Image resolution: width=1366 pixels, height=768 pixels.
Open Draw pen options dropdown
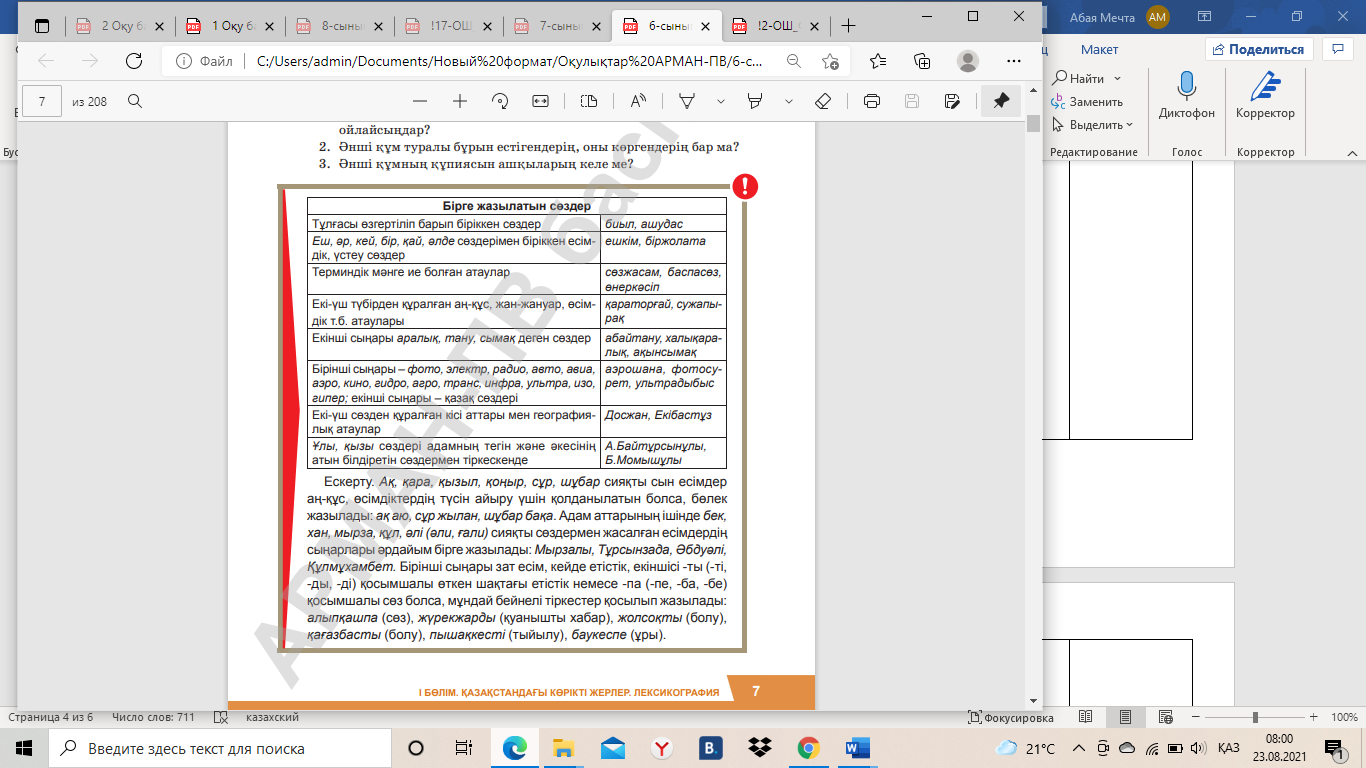point(721,101)
